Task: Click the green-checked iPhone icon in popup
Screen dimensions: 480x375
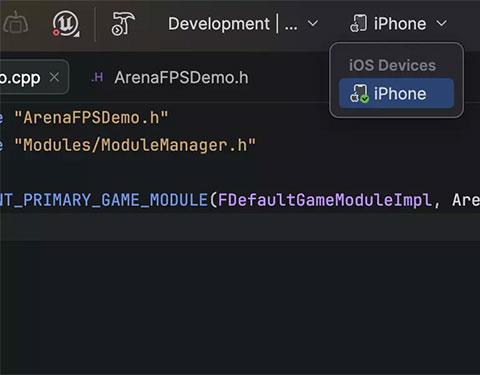Action: point(359,94)
